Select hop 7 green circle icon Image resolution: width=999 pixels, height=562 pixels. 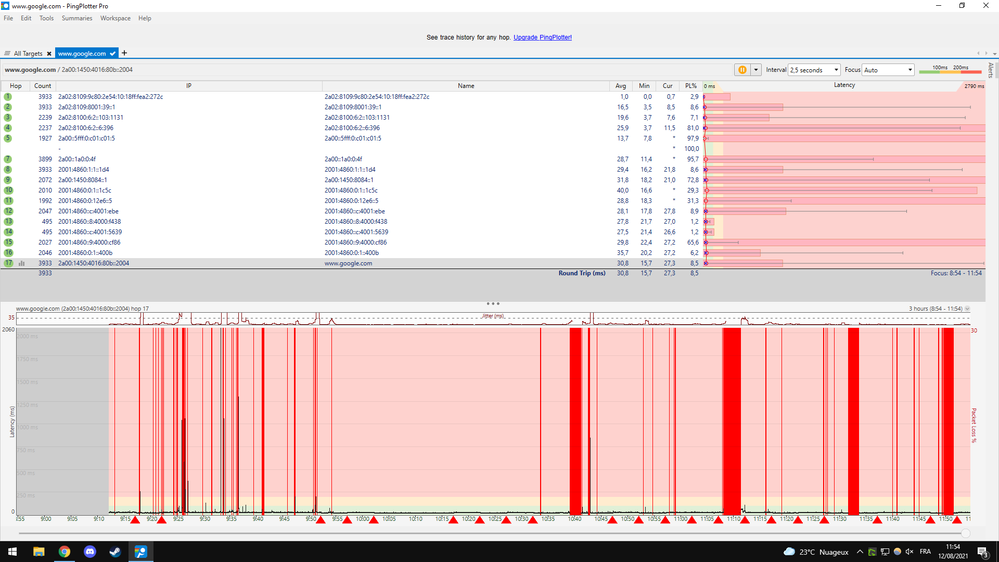click(x=8, y=159)
